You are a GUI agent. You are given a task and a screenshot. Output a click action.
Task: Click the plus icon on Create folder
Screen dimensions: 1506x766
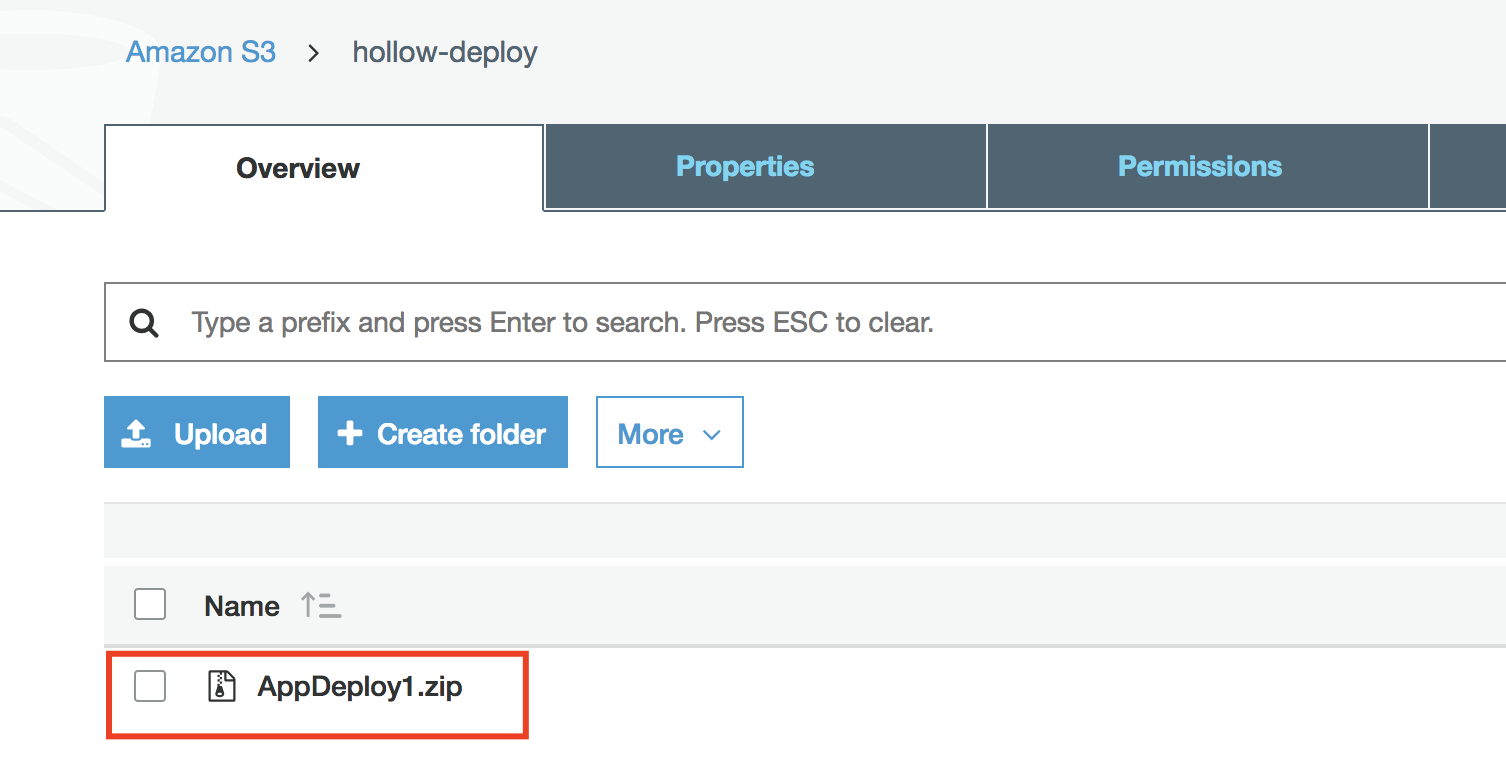(x=349, y=433)
